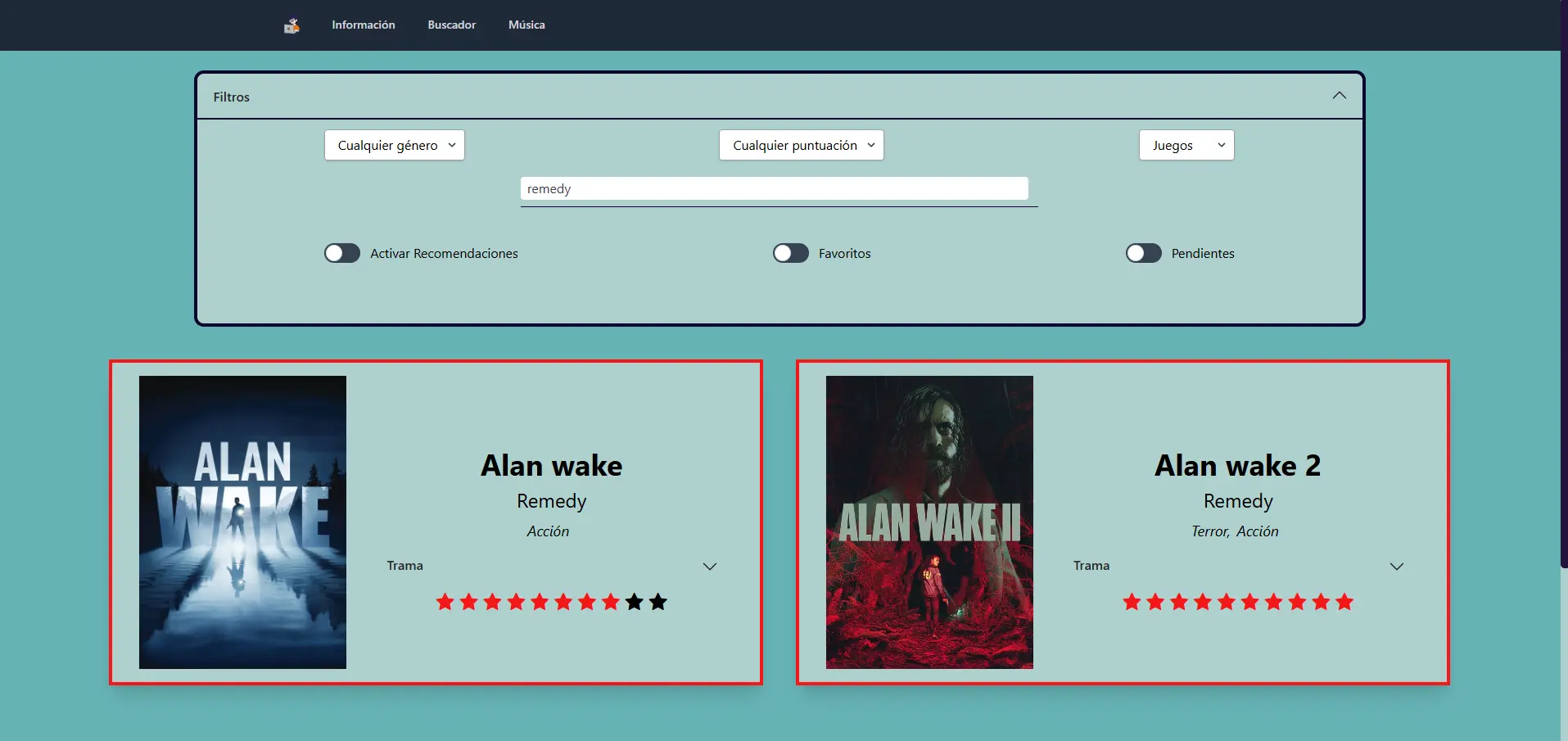Expand the Trama section of Alan wake 2
The width and height of the screenshot is (1568, 741).
pos(1239,566)
